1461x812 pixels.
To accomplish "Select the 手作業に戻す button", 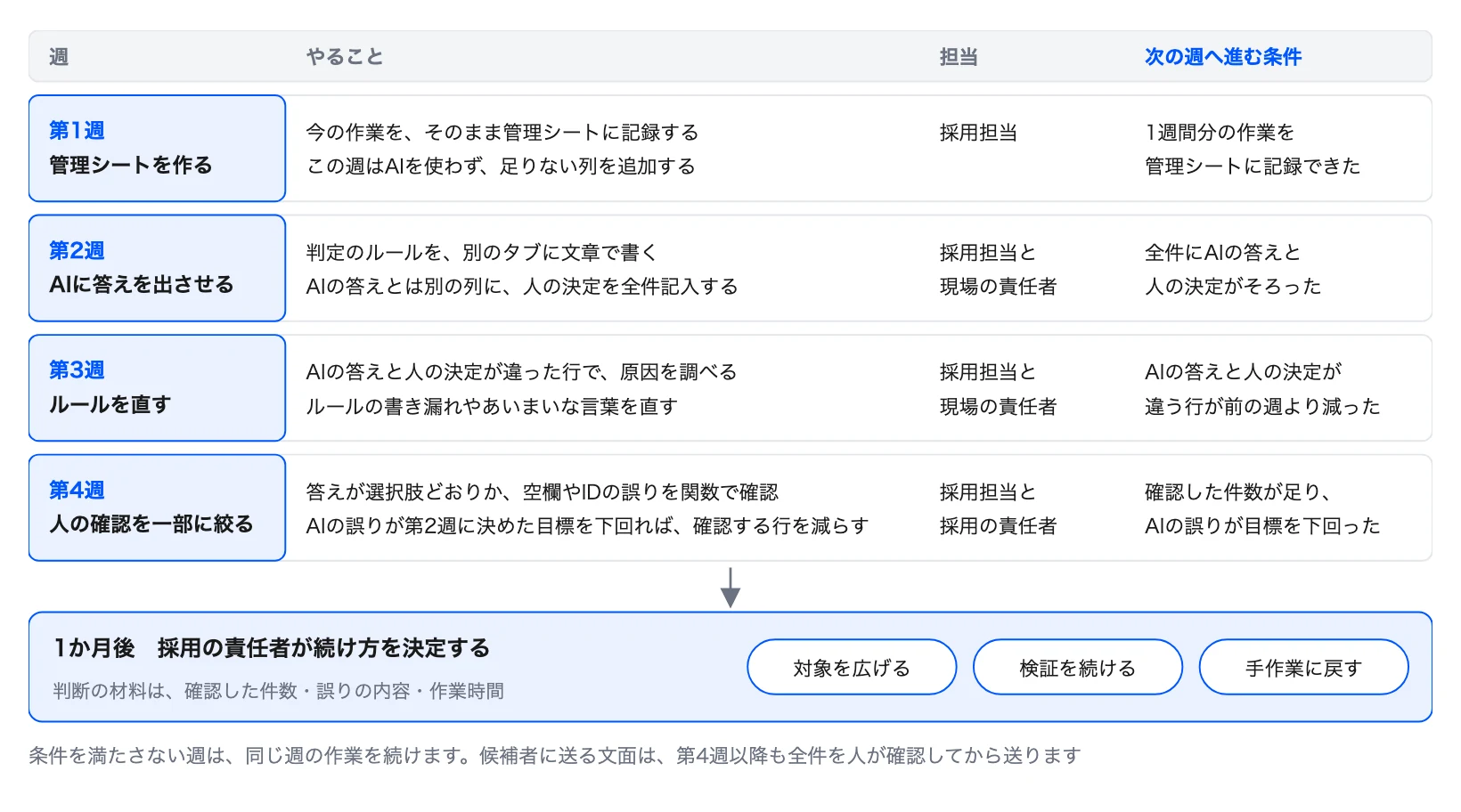I will coord(1304,667).
